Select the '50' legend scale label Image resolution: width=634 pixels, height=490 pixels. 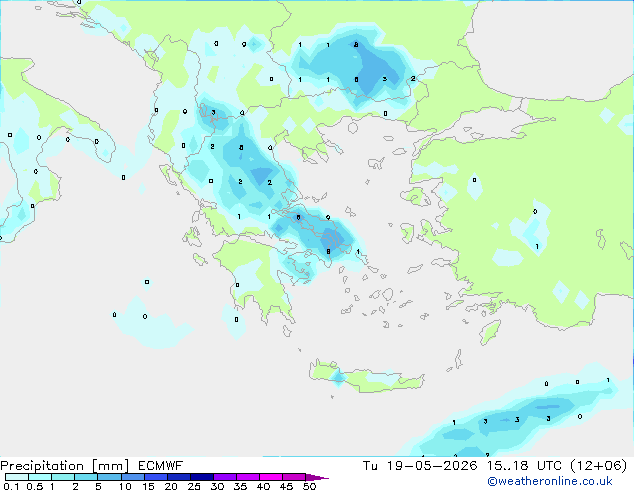309,486
